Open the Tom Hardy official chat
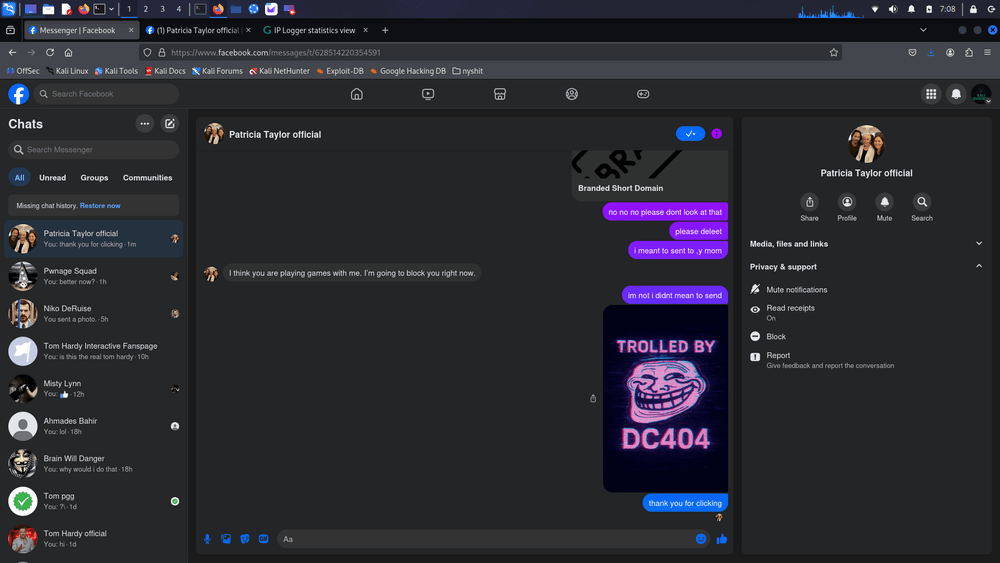The image size is (1000, 563). [x=94, y=539]
